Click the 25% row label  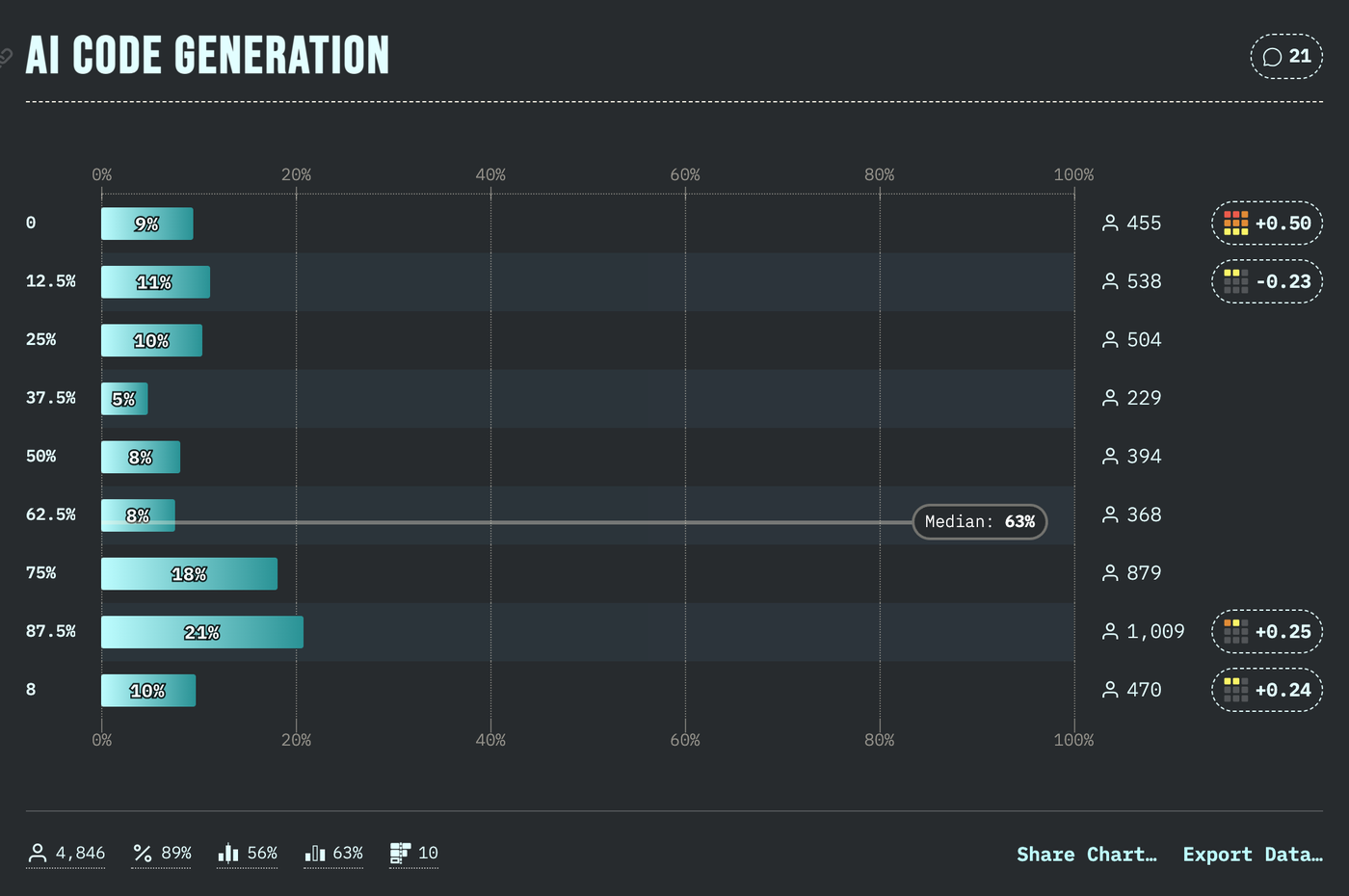coord(41,340)
